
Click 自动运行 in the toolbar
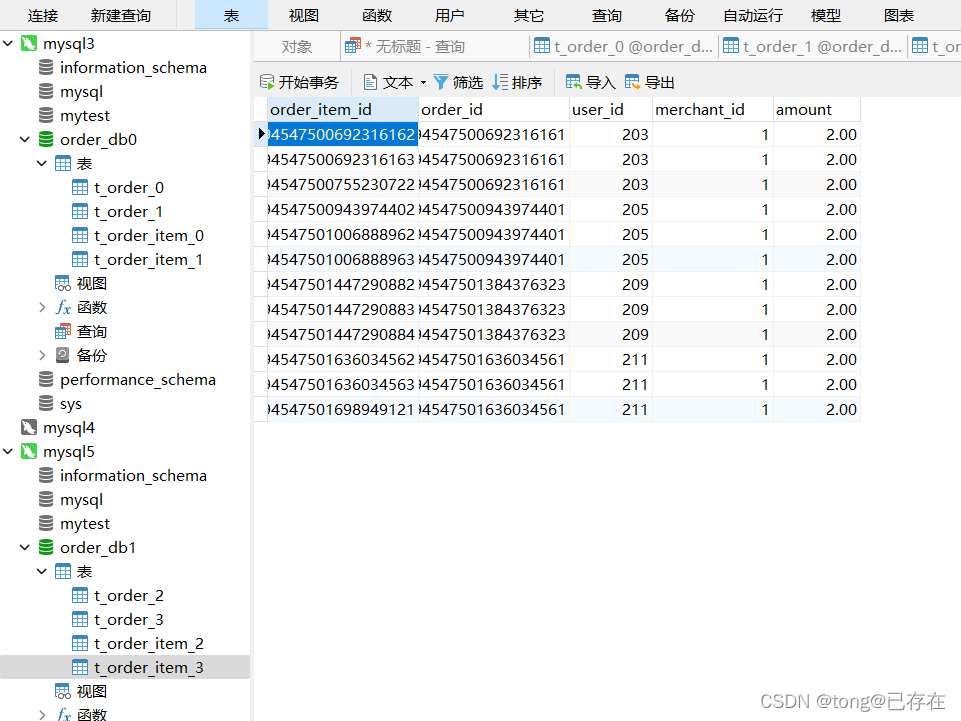click(x=753, y=15)
